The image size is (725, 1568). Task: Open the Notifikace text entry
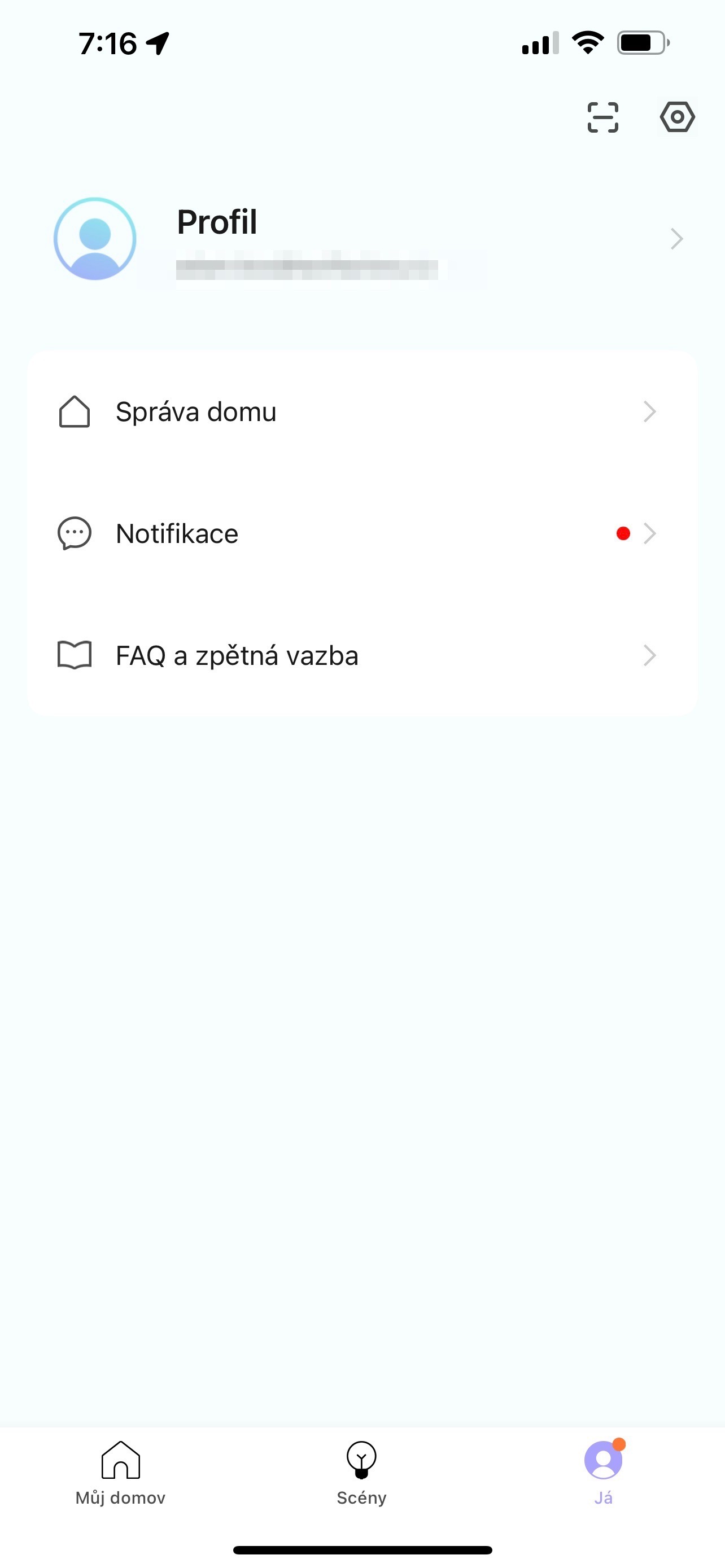(177, 534)
